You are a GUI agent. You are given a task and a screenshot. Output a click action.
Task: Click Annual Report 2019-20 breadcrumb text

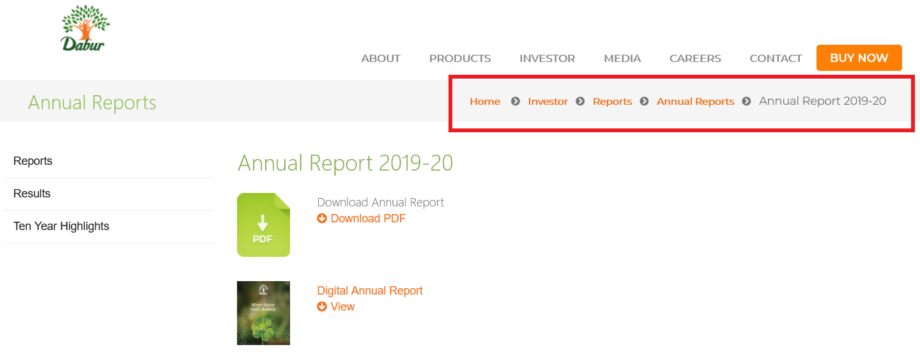(x=823, y=101)
